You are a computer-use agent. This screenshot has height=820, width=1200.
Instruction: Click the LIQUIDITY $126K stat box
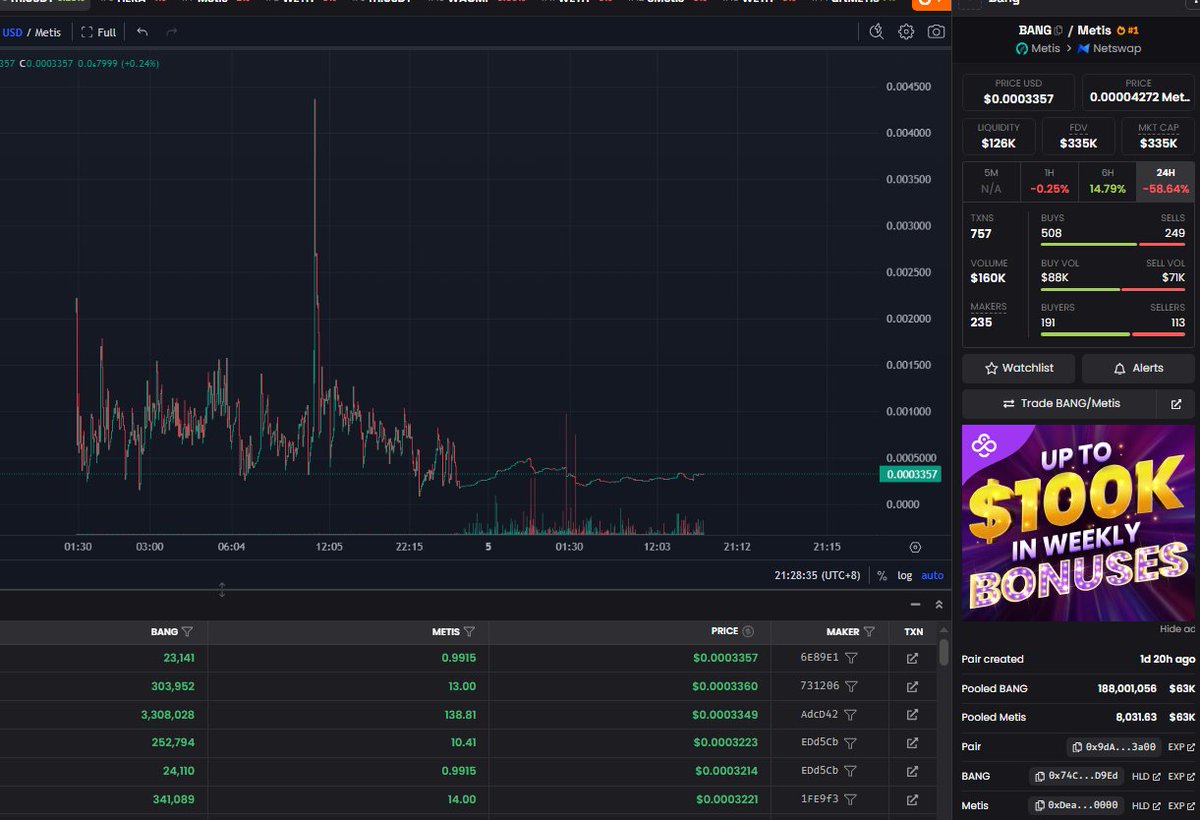coord(998,136)
